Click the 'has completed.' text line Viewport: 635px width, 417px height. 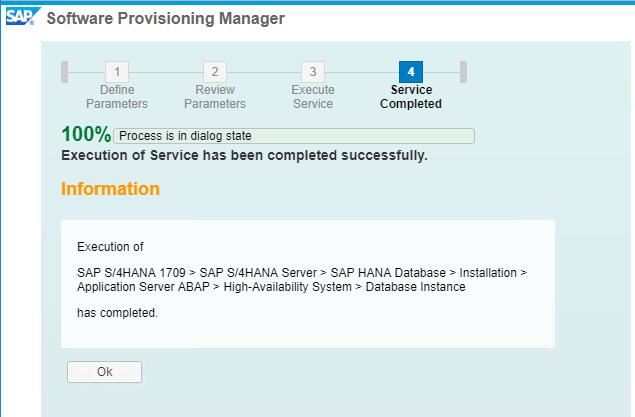[117, 313]
